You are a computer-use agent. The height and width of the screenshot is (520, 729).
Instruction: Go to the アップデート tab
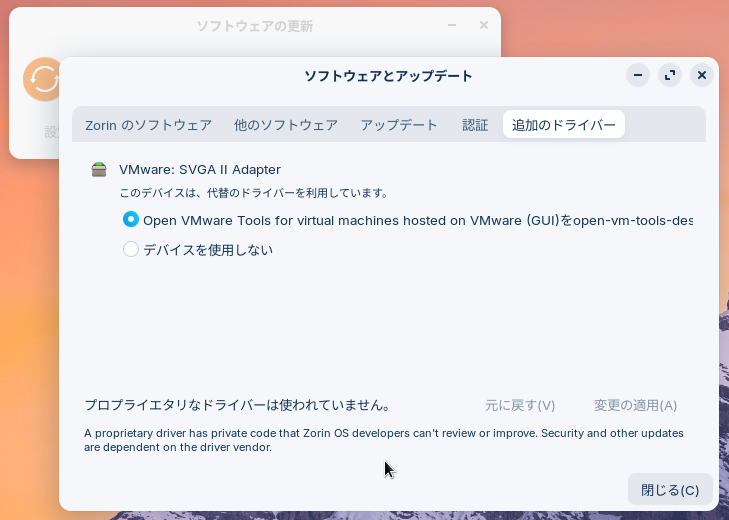[399, 125]
